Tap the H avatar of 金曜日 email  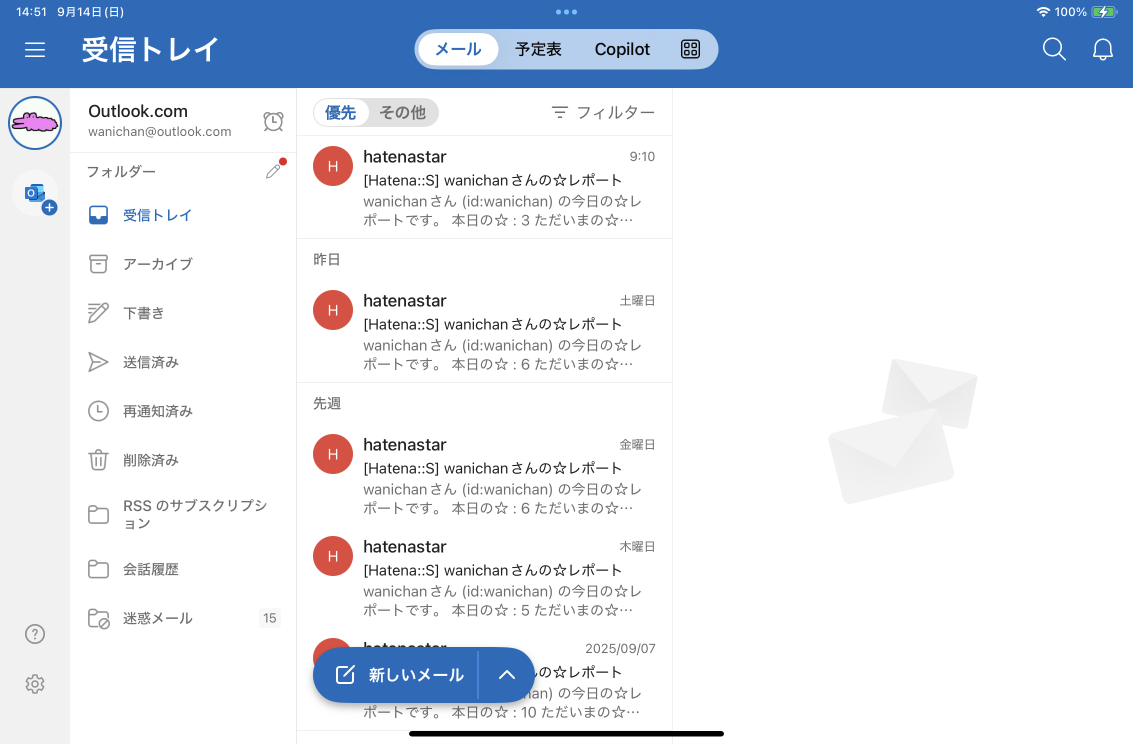[333, 454]
